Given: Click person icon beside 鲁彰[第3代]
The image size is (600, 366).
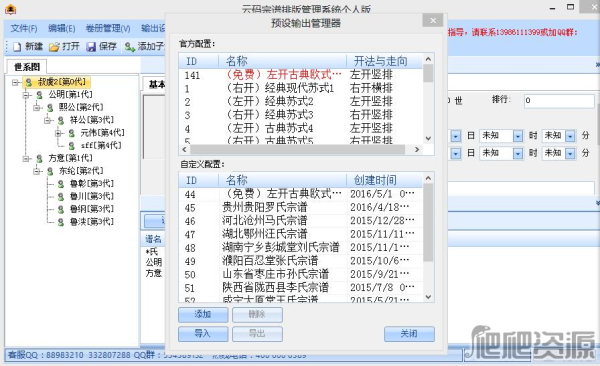Looking at the screenshot, I should click(x=60, y=184).
